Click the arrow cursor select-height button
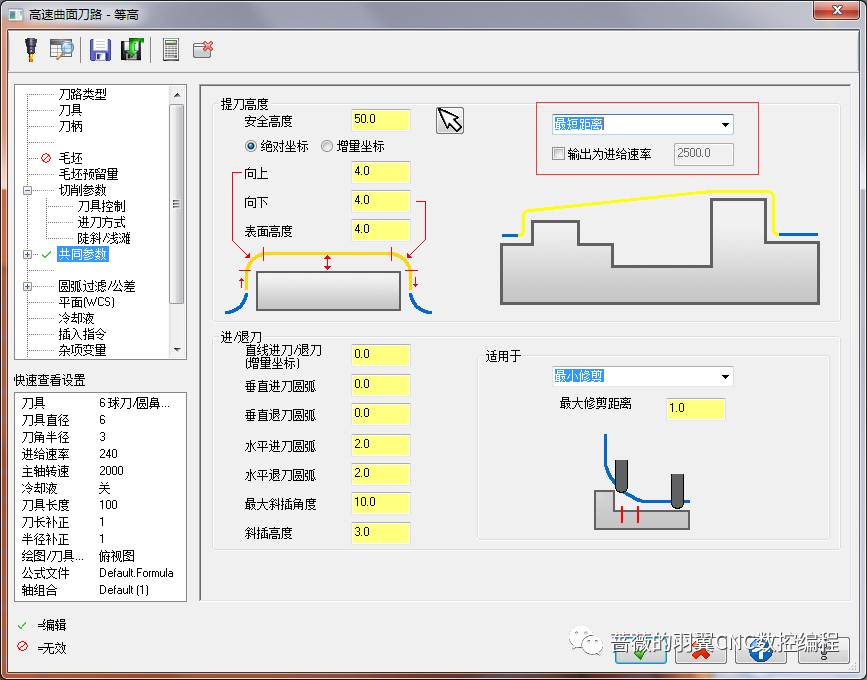 450,120
